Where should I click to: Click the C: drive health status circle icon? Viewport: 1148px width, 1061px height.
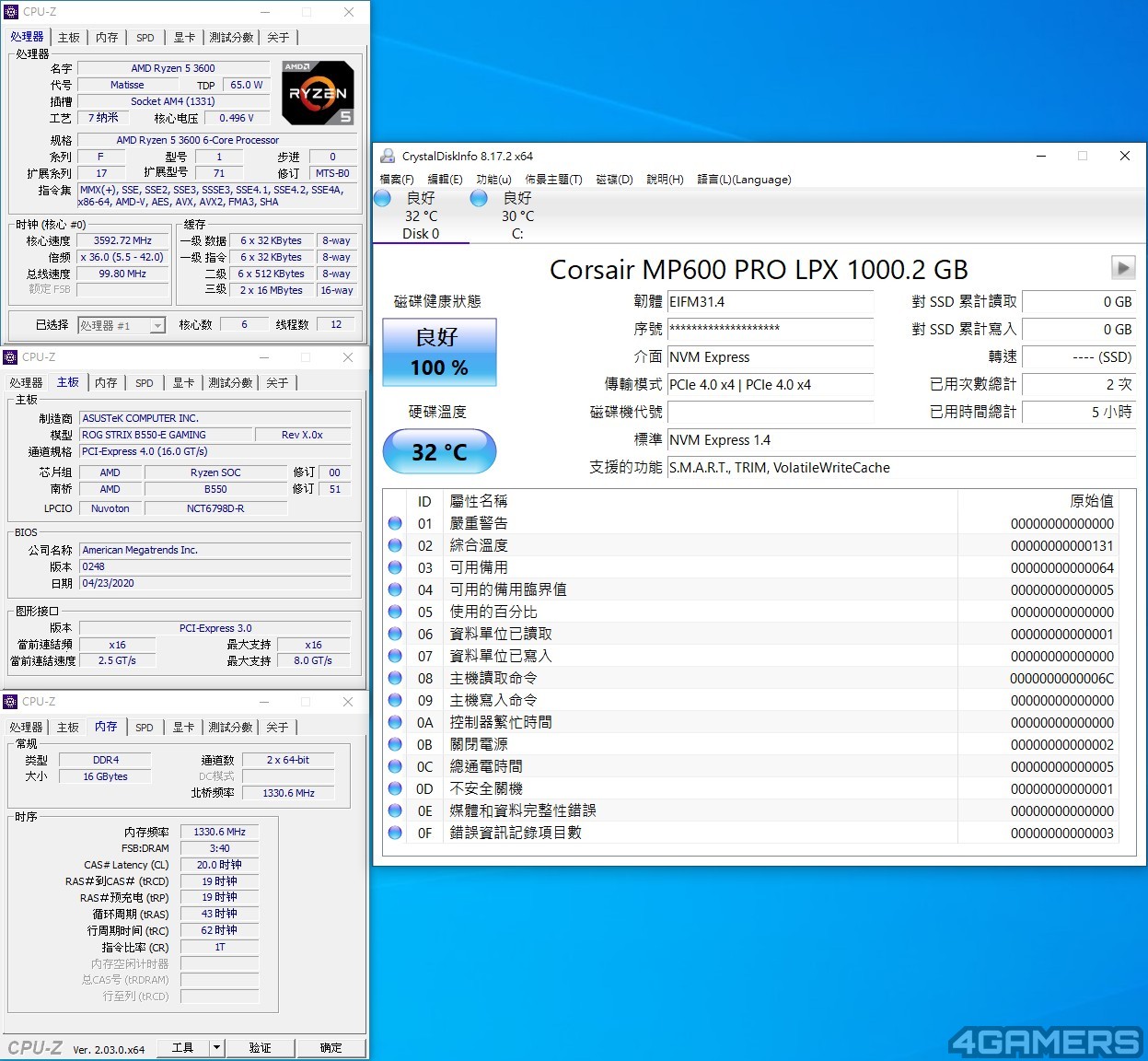[x=479, y=198]
